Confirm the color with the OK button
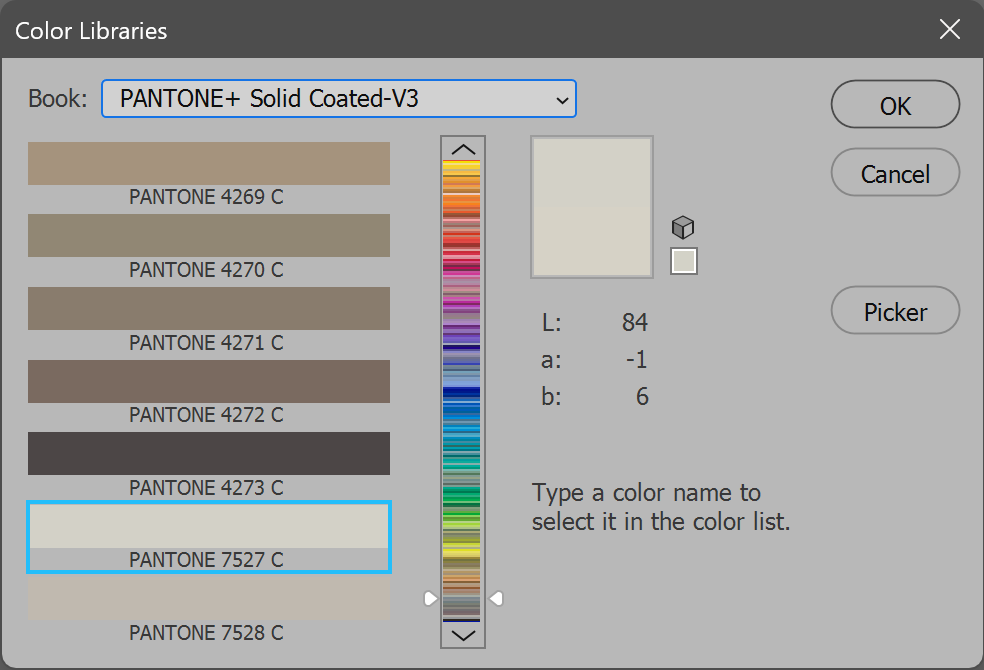Screen dimensions: 984x670 click(x=895, y=105)
